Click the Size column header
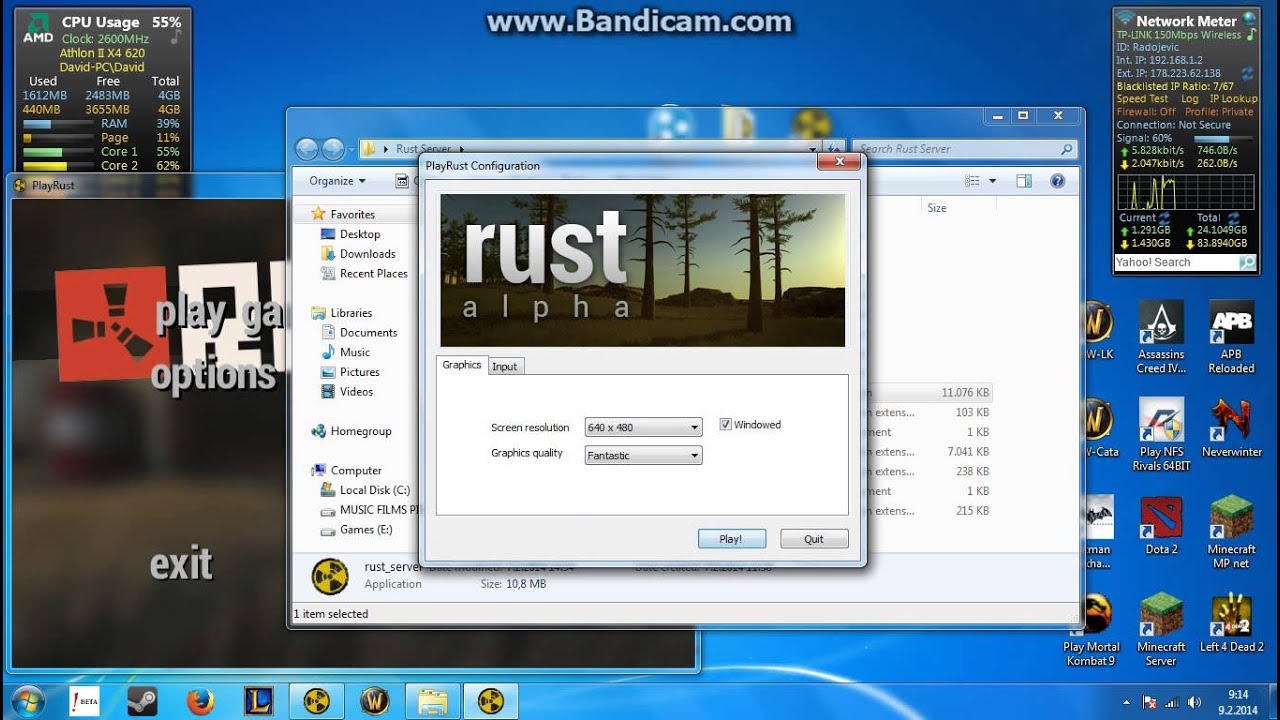 [x=937, y=208]
